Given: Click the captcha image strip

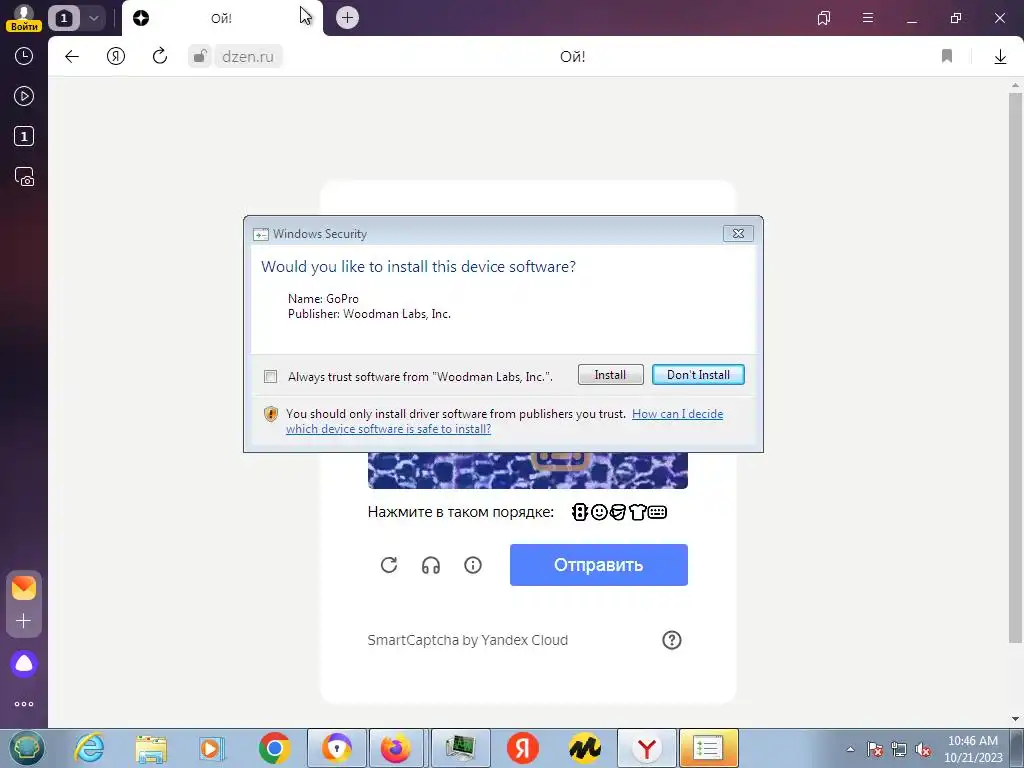Looking at the screenshot, I should [x=528, y=470].
